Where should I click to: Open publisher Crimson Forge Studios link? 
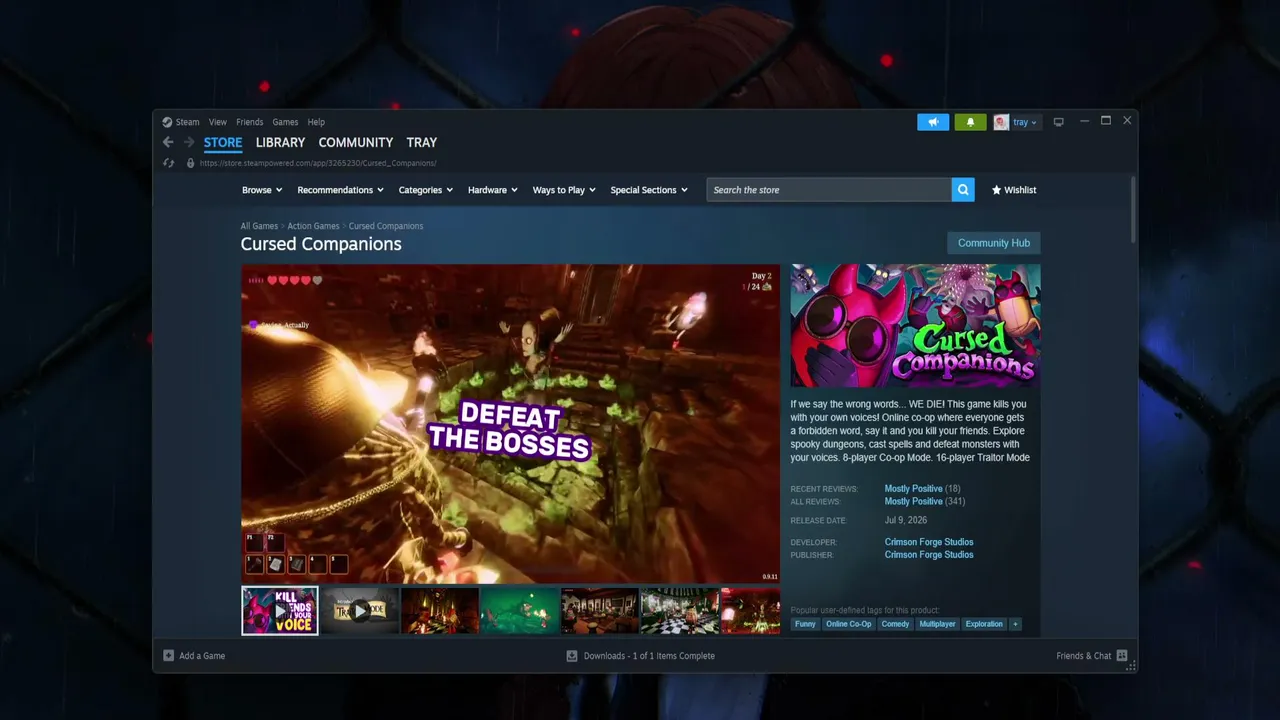point(929,554)
